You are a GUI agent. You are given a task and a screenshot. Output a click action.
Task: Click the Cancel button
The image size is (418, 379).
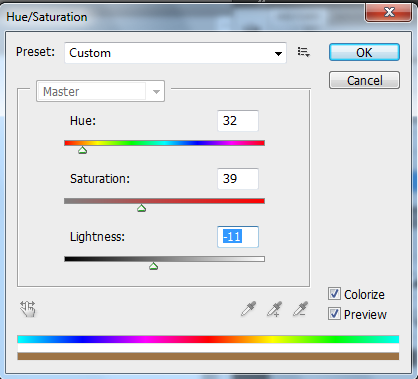(x=364, y=80)
